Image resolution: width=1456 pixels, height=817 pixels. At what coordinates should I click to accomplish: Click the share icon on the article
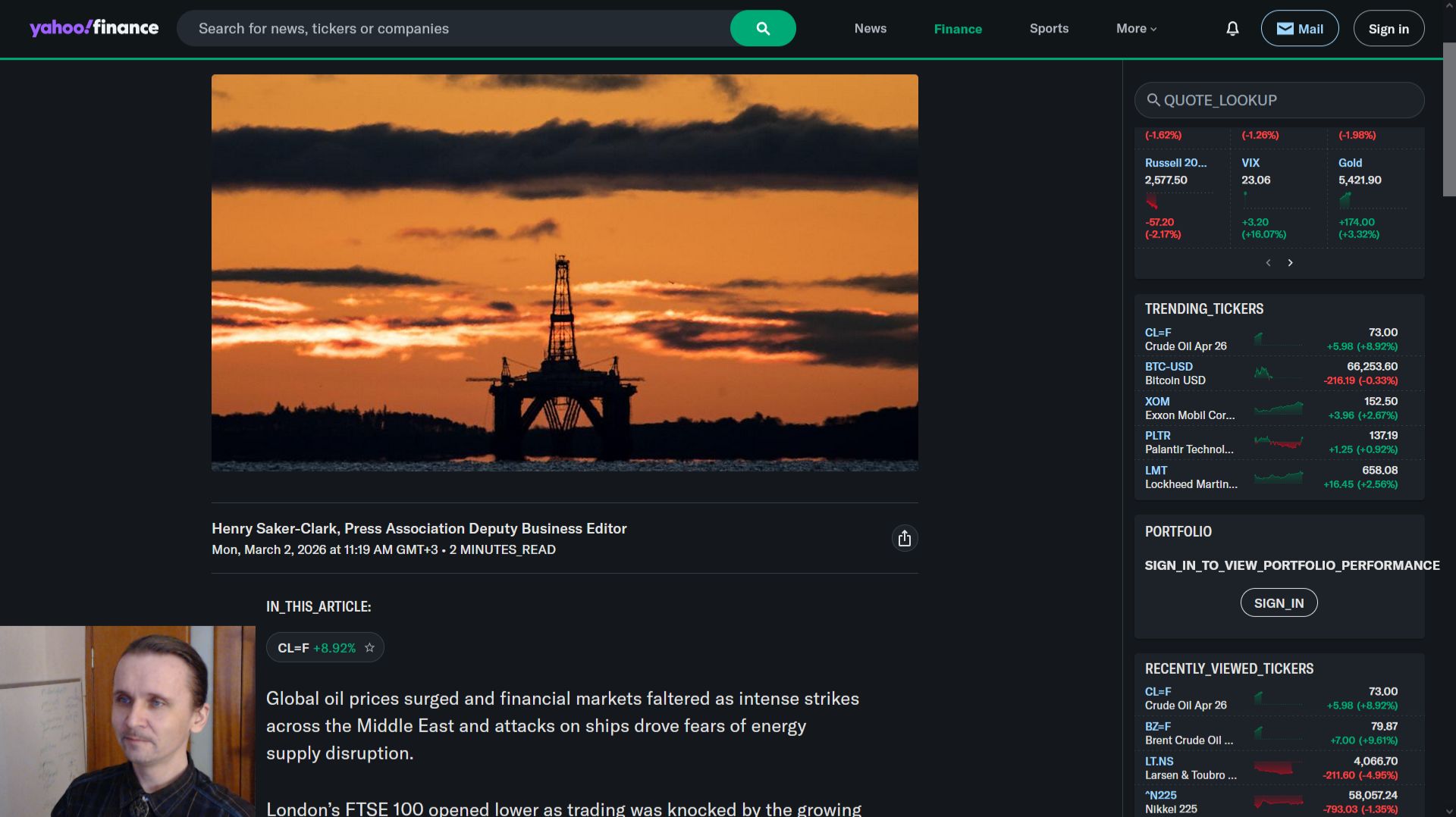(x=904, y=538)
